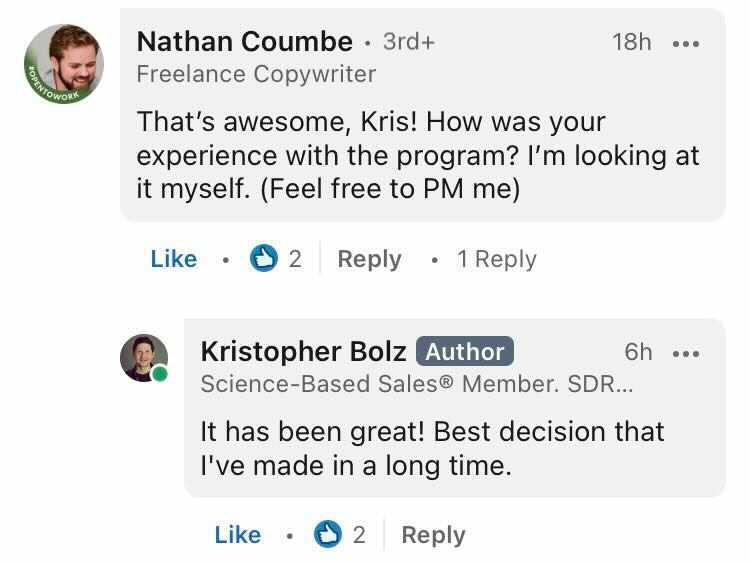Like Kristopher Bolz's reply
Image resolution: width=750 pixels, height=564 pixels.
[x=238, y=535]
